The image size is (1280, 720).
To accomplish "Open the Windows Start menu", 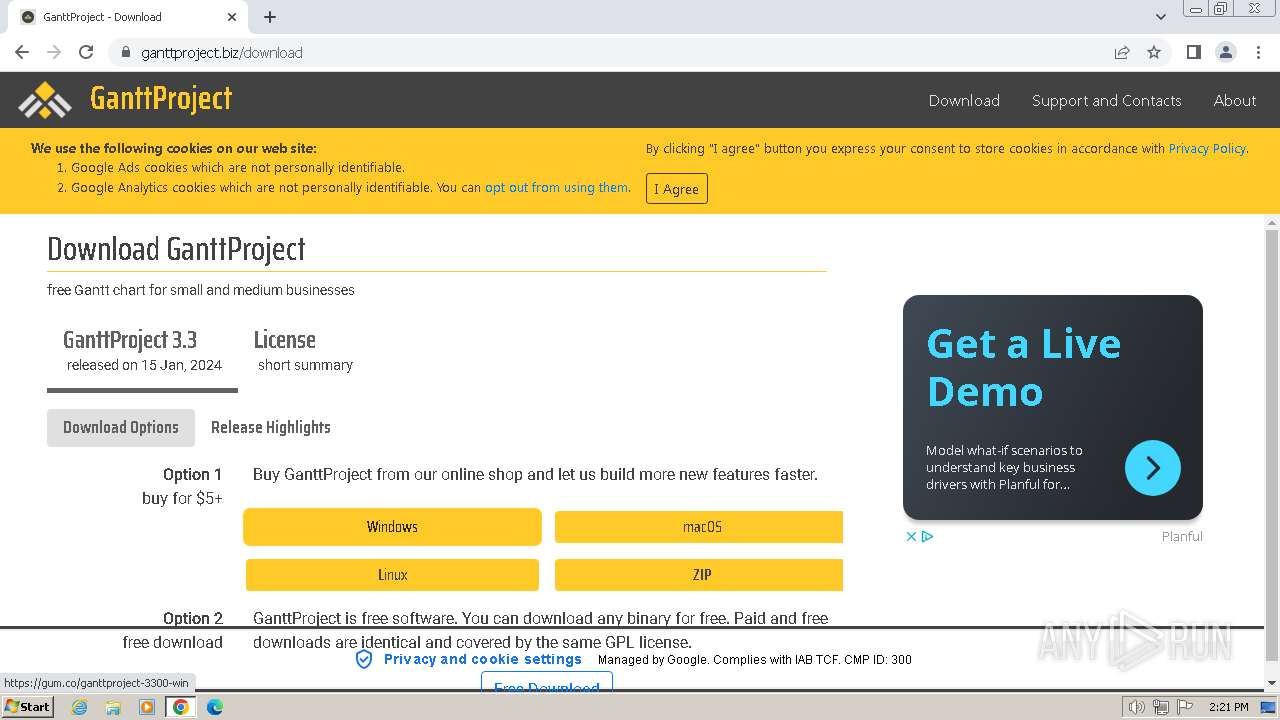I will coord(27,706).
